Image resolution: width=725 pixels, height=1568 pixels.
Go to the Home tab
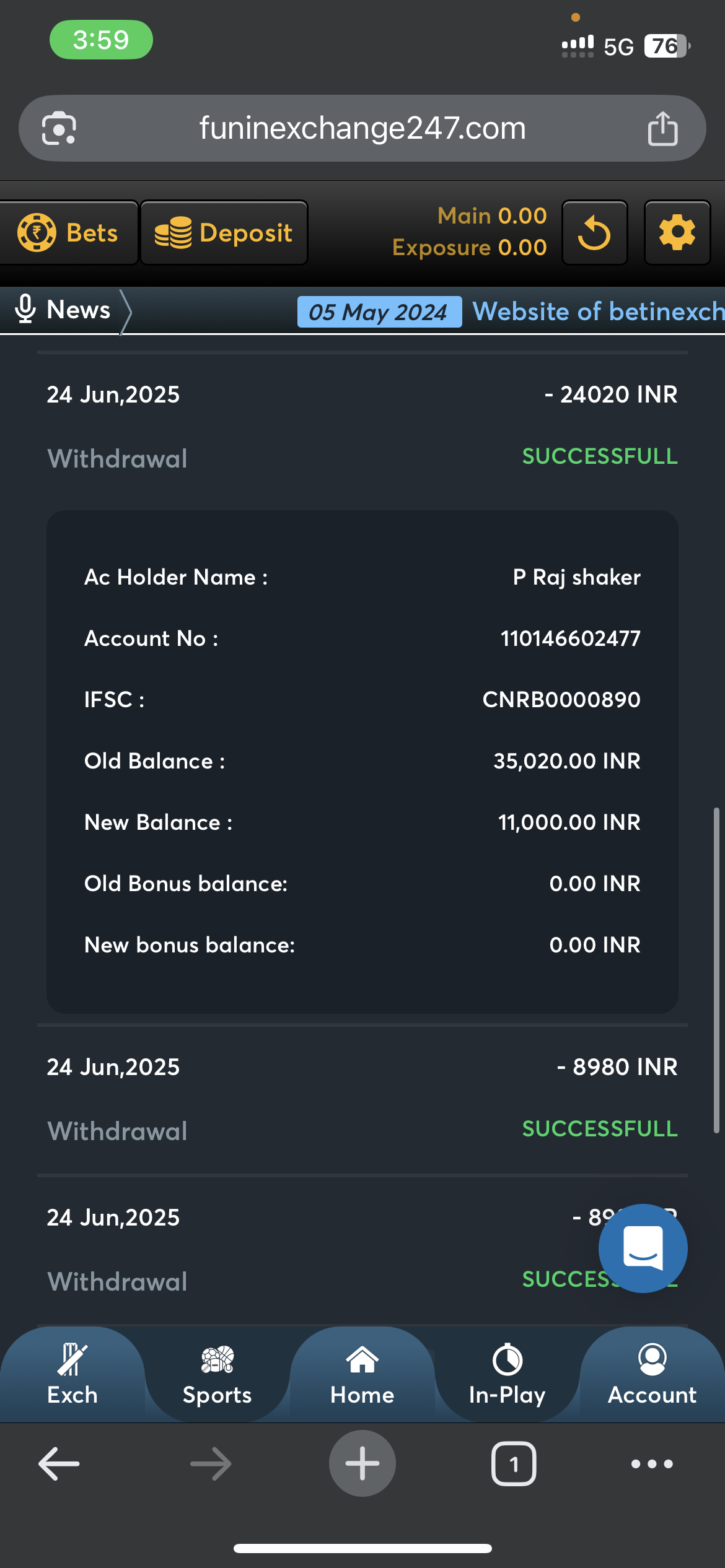coord(362,1374)
